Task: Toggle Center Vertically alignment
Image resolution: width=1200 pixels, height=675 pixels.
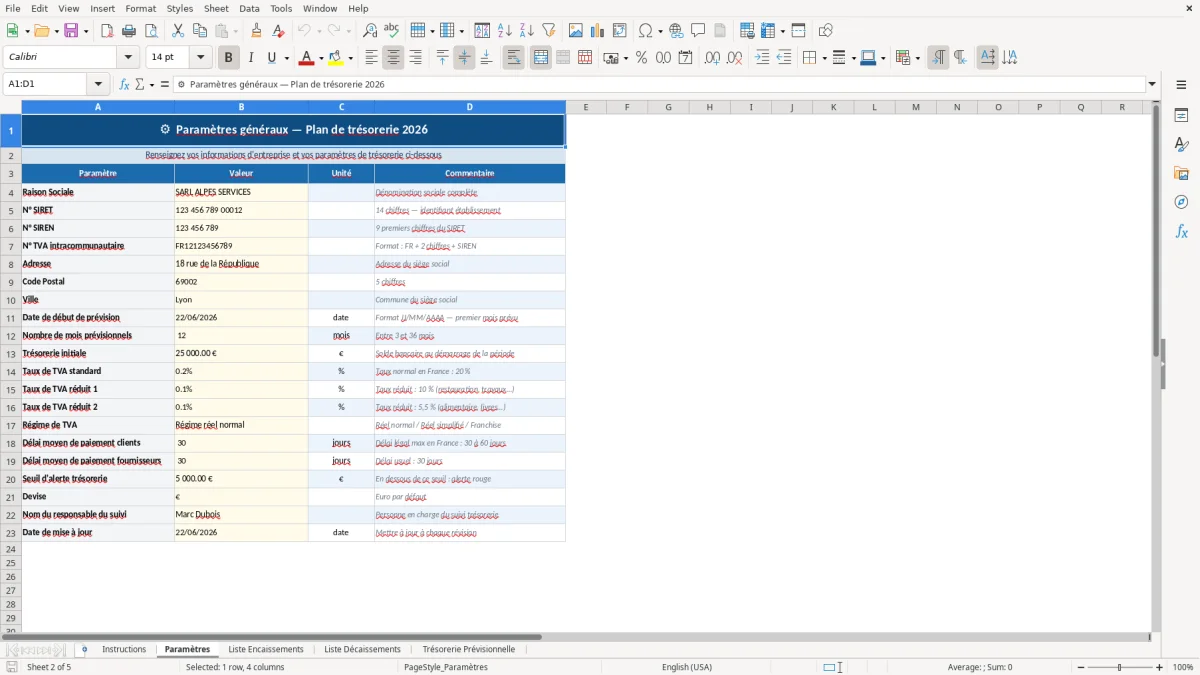Action: (x=464, y=58)
